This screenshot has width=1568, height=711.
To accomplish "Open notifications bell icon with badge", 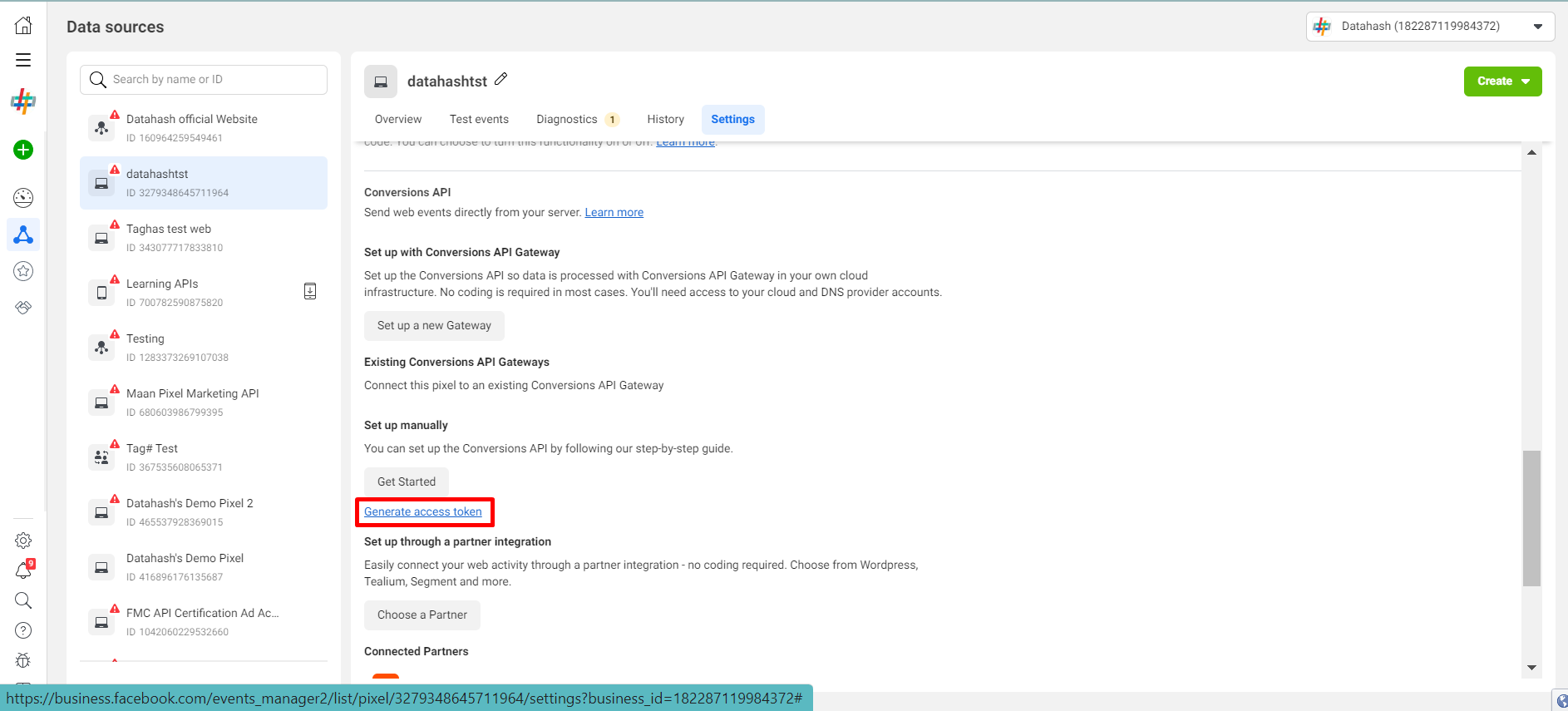I will pyautogui.click(x=23, y=570).
